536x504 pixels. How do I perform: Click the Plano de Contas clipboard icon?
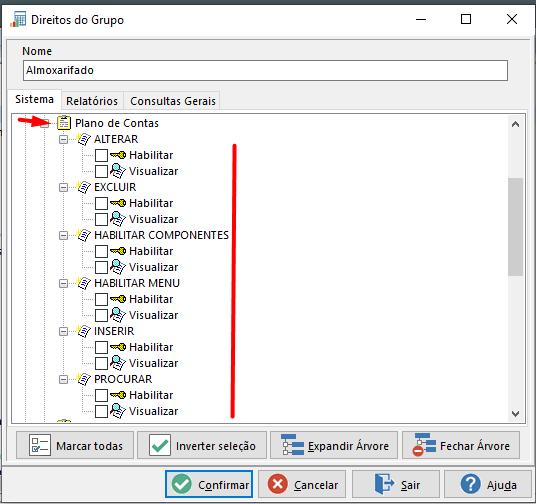(64, 123)
